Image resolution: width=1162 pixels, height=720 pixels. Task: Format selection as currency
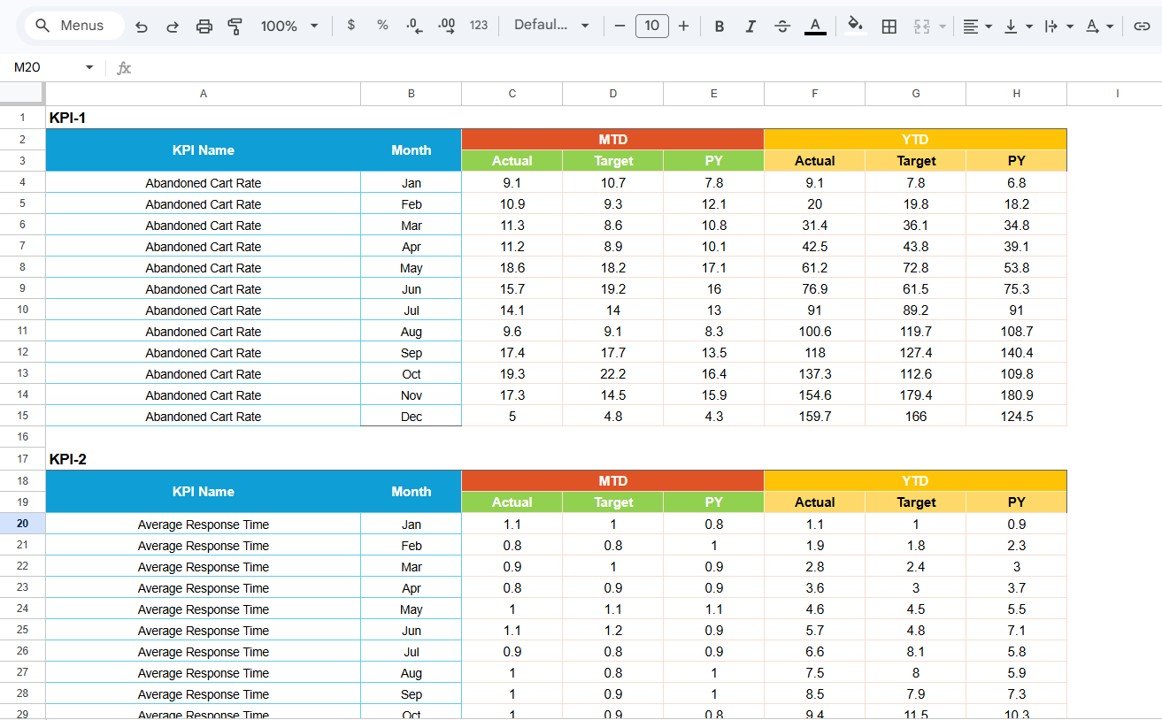click(x=351, y=25)
